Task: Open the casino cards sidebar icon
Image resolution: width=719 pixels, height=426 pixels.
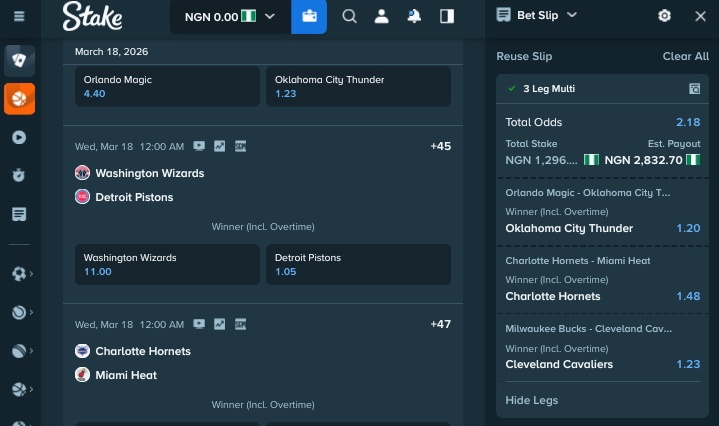Action: point(19,60)
